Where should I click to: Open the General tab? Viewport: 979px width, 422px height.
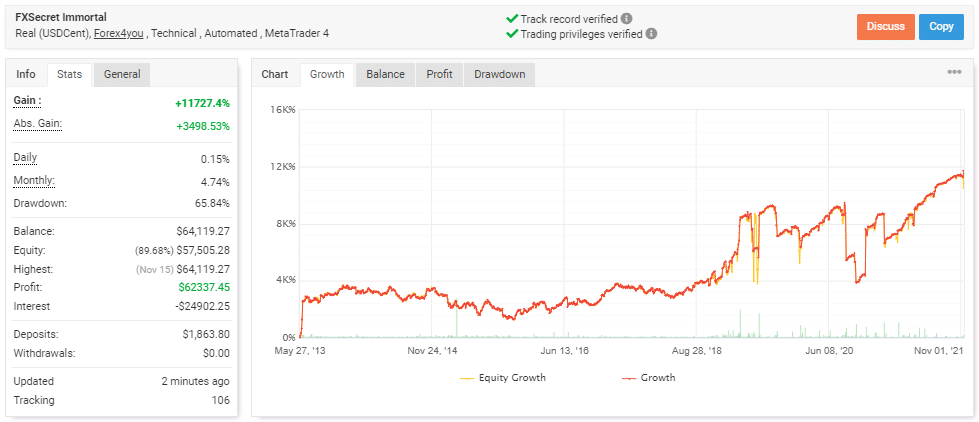(x=122, y=74)
